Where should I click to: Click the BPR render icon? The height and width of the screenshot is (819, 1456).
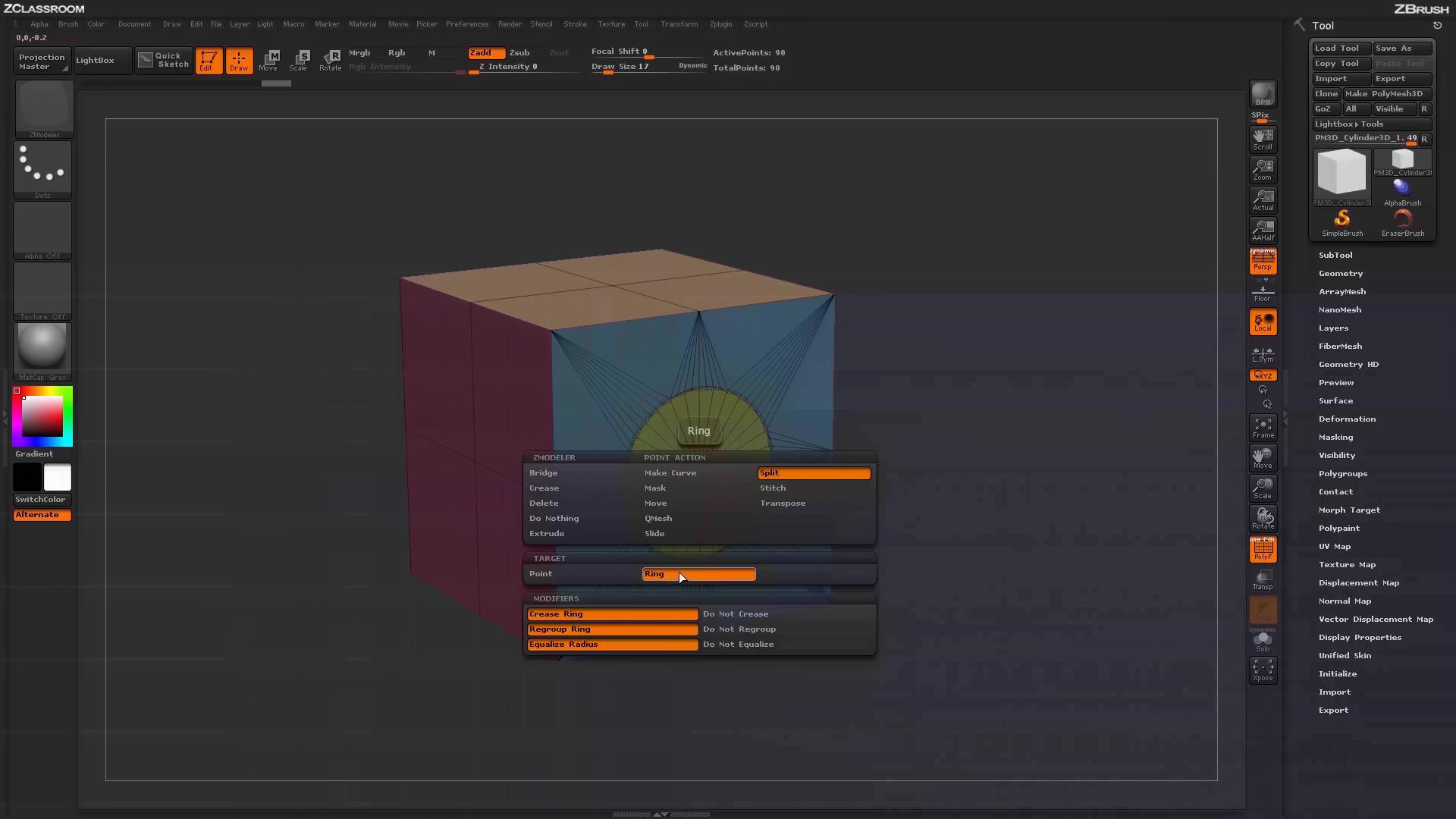(x=1263, y=95)
